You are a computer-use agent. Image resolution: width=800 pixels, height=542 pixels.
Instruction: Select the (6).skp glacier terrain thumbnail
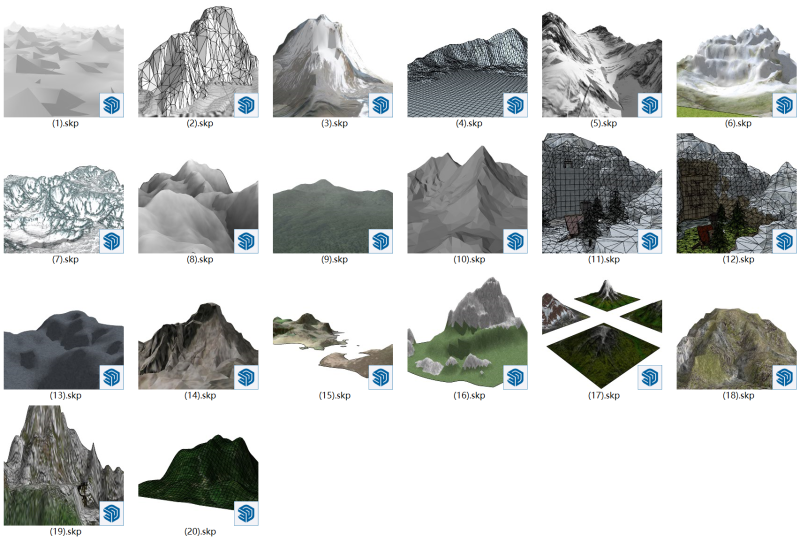pyautogui.click(x=737, y=70)
